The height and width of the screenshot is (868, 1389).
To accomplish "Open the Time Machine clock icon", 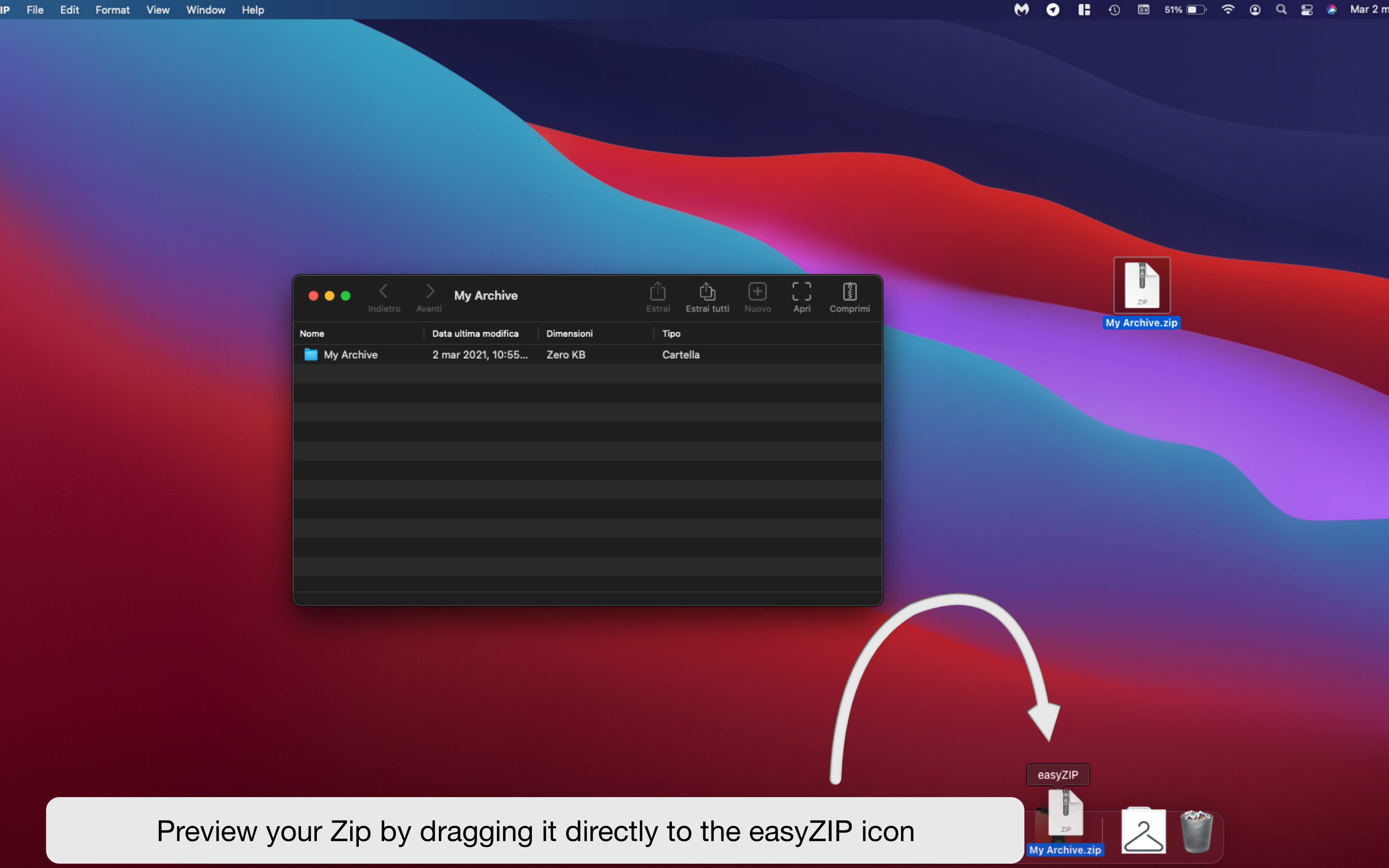I will click(1114, 10).
